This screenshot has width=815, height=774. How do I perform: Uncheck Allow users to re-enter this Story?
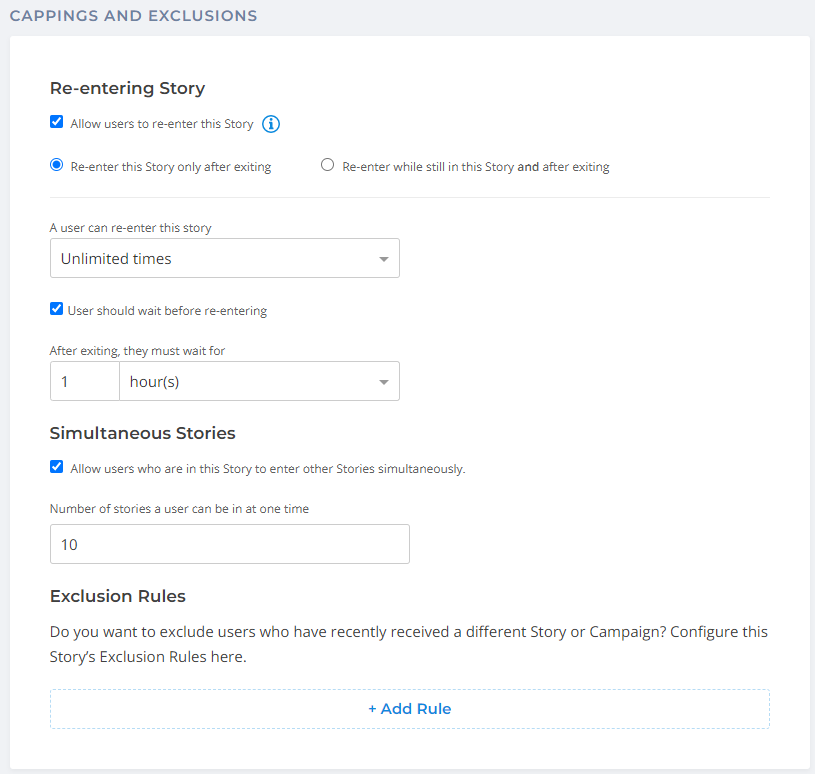pyautogui.click(x=57, y=122)
